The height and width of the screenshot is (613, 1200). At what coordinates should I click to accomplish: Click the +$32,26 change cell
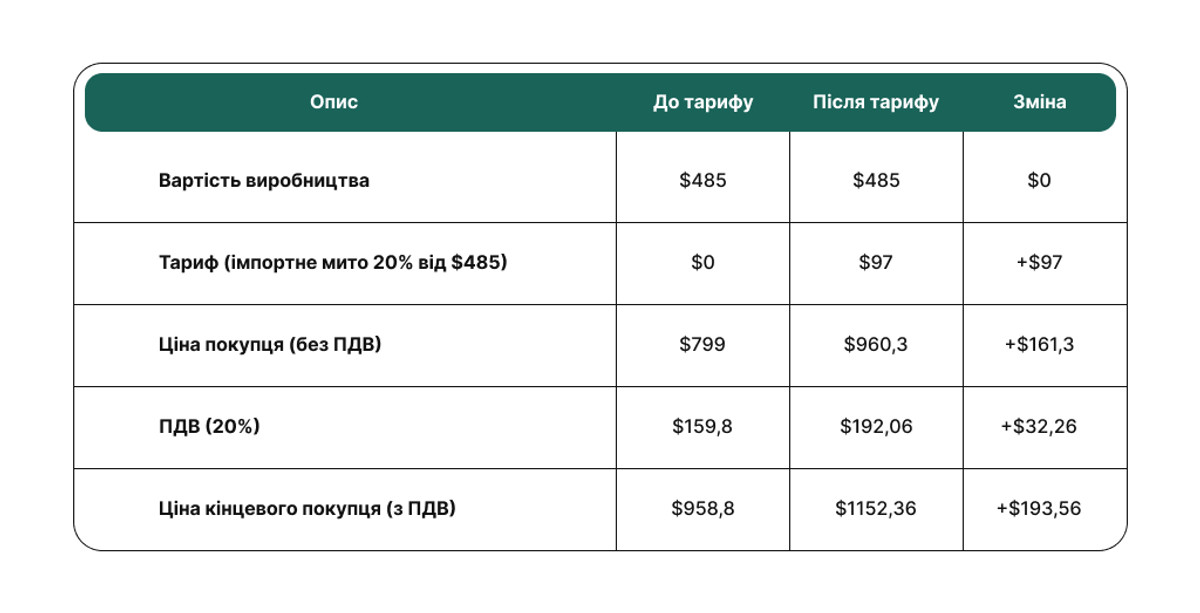coord(1039,427)
